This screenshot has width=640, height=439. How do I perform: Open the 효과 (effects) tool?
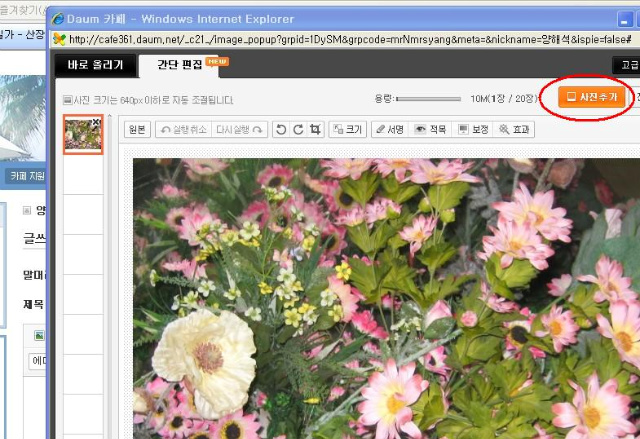[514, 130]
